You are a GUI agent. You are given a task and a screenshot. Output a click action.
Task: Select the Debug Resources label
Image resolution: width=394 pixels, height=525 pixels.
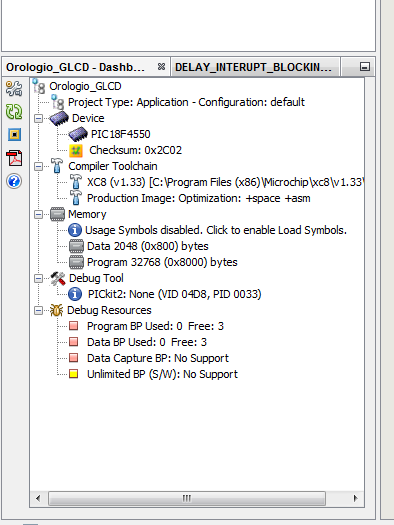(x=109, y=310)
